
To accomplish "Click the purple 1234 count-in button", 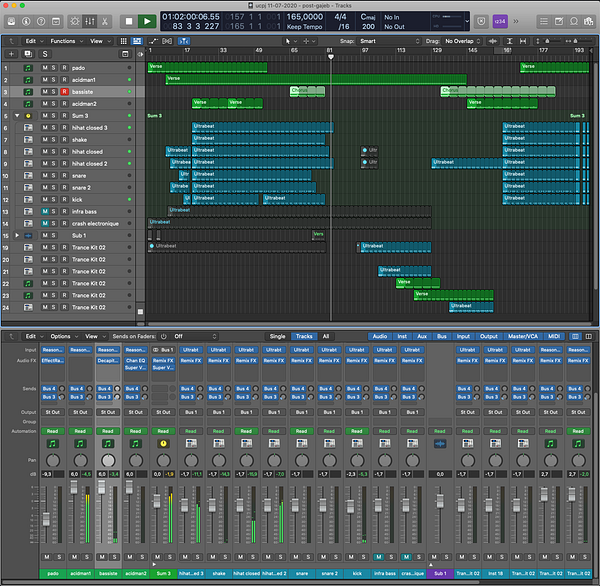I will pyautogui.click(x=499, y=20).
